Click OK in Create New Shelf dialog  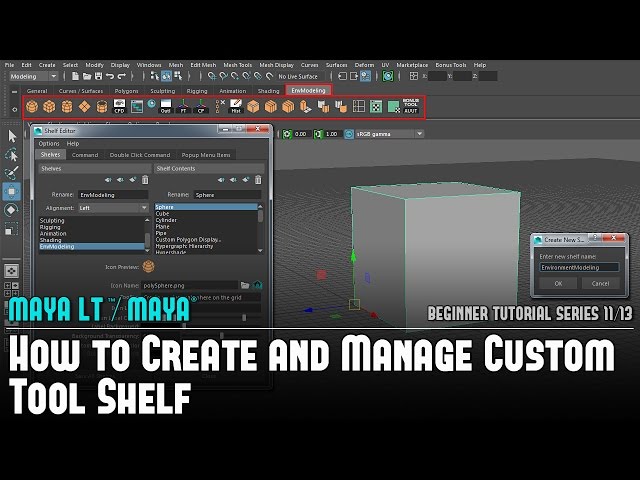tap(558, 283)
